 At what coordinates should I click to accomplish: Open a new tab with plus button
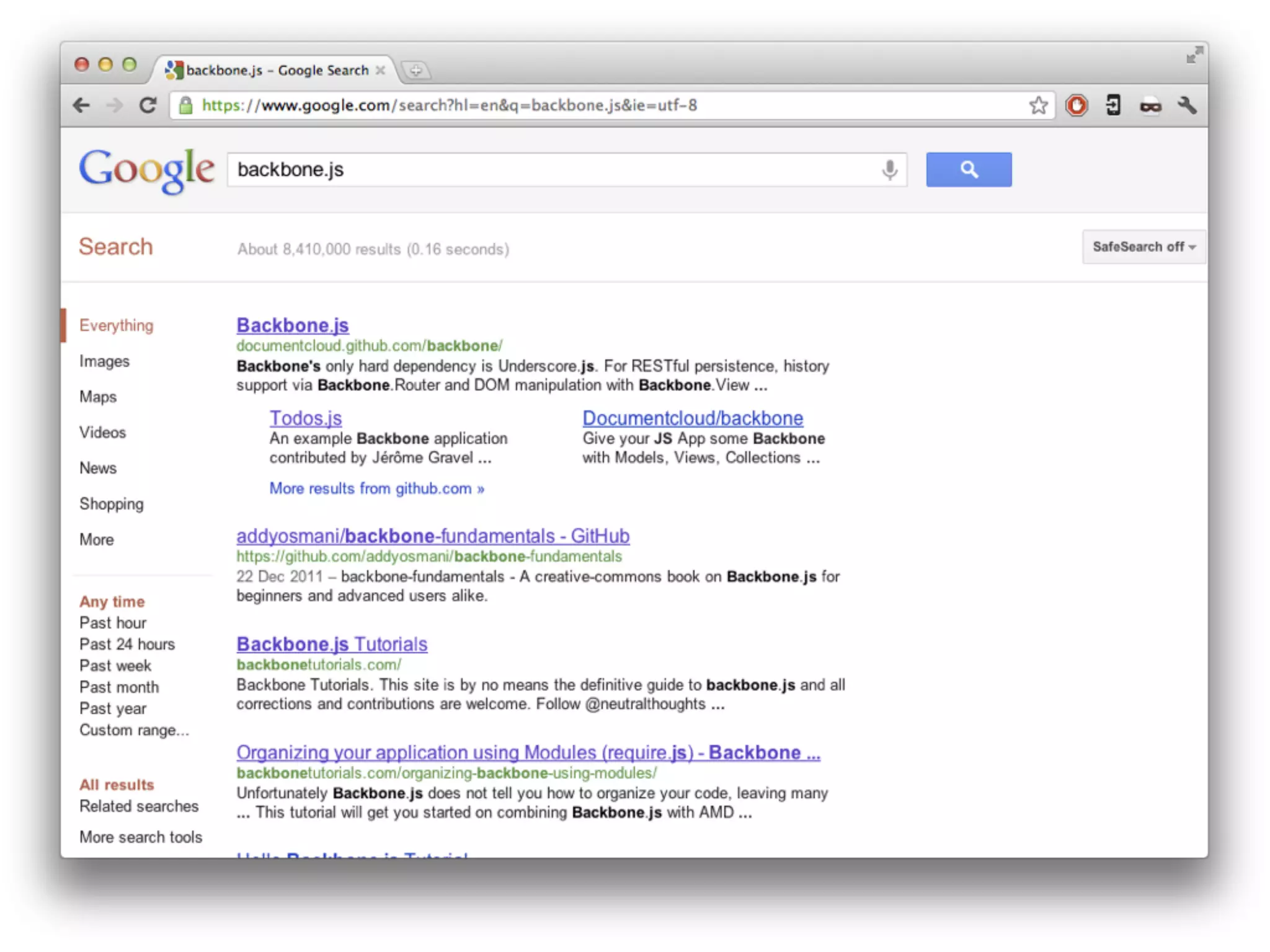(x=416, y=71)
